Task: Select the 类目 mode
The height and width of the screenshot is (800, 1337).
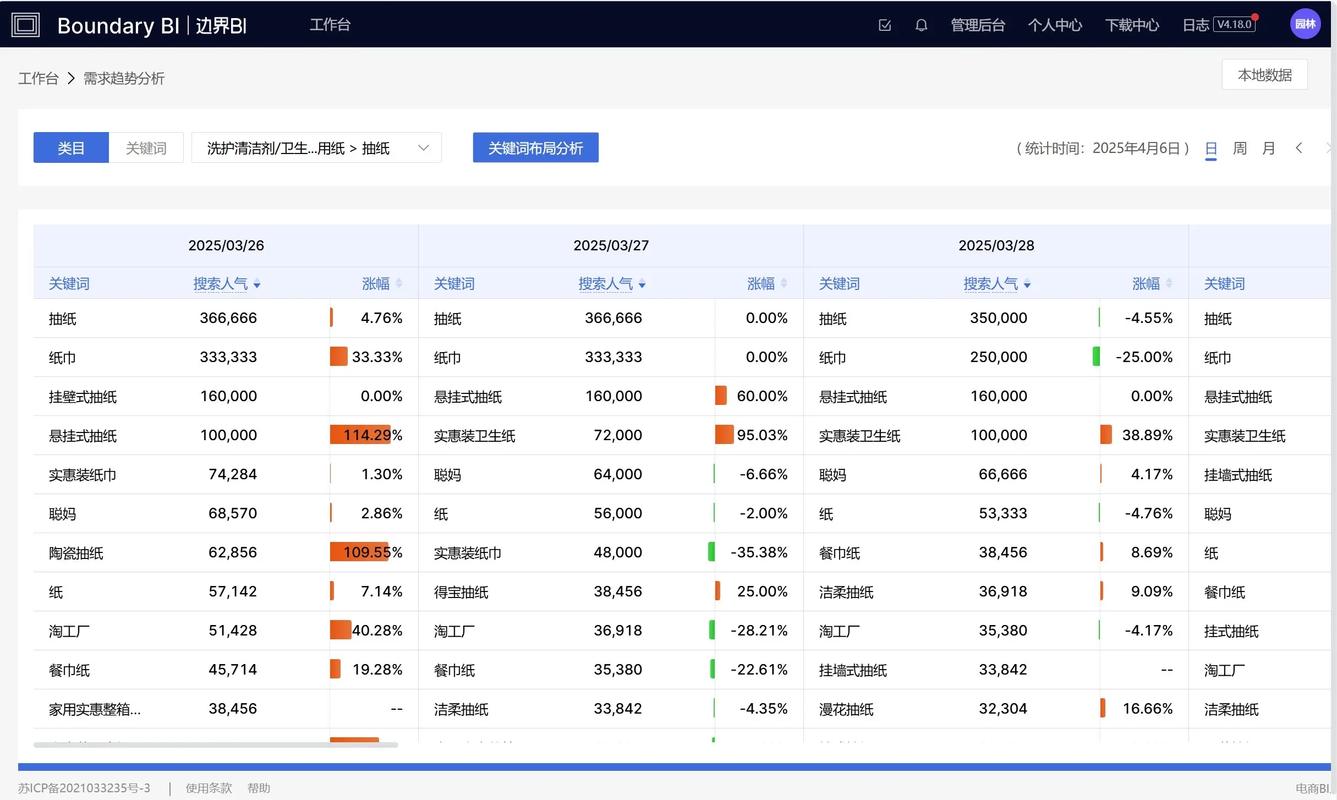Action: point(70,147)
